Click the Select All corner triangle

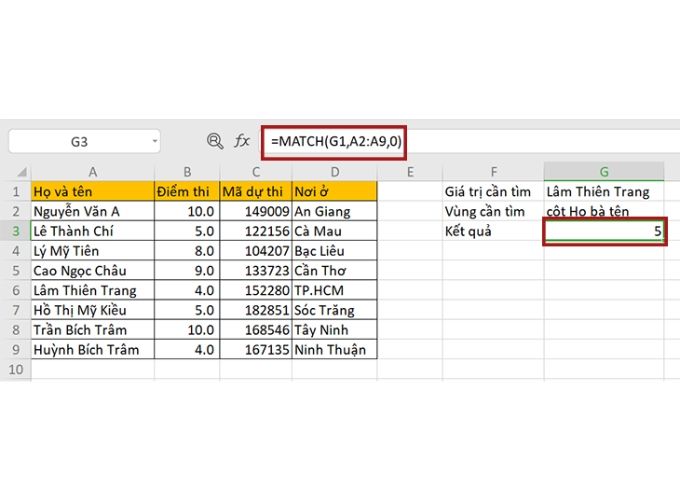coord(18,172)
